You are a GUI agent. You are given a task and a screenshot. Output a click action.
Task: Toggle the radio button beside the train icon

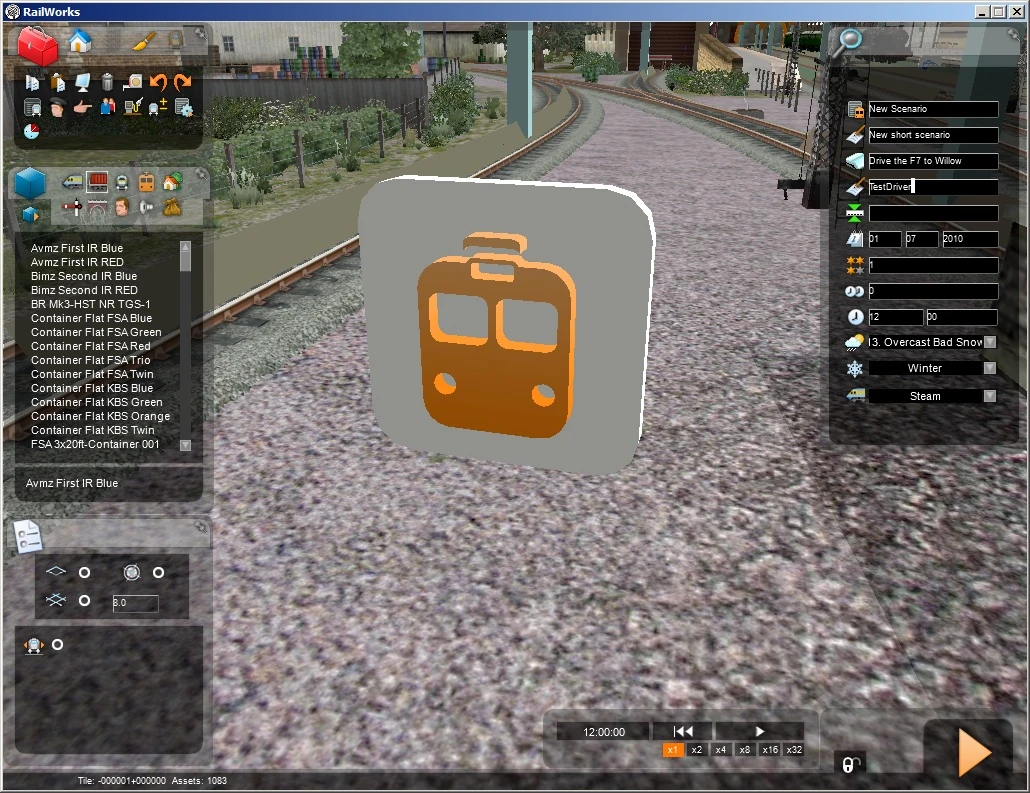[x=58, y=645]
